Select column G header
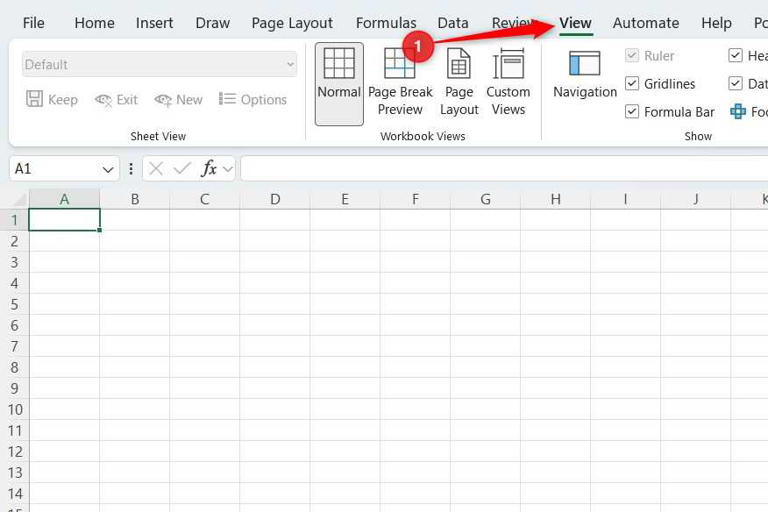The image size is (768, 512). coord(485,199)
